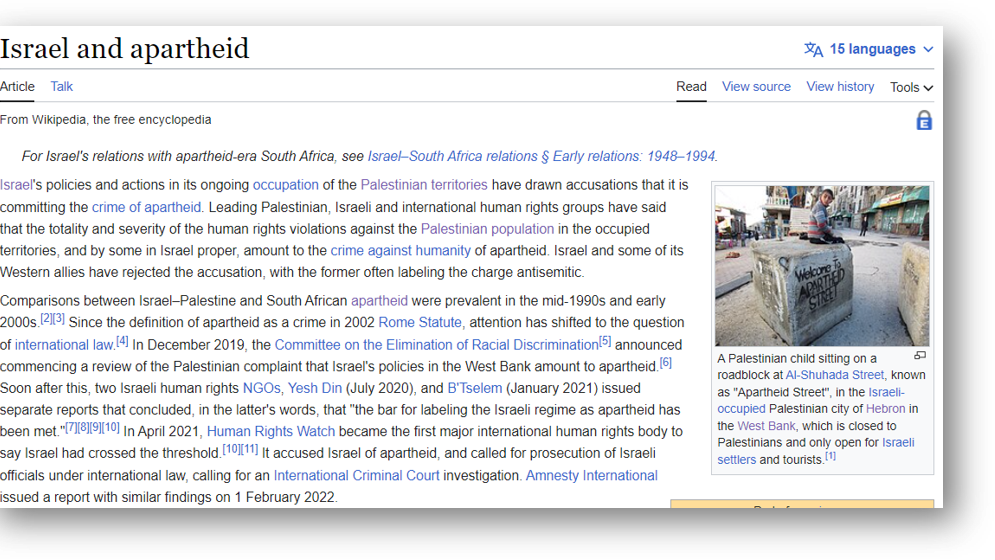Open the Talk tab
Screen dimensions: 995x560
[x=62, y=86]
